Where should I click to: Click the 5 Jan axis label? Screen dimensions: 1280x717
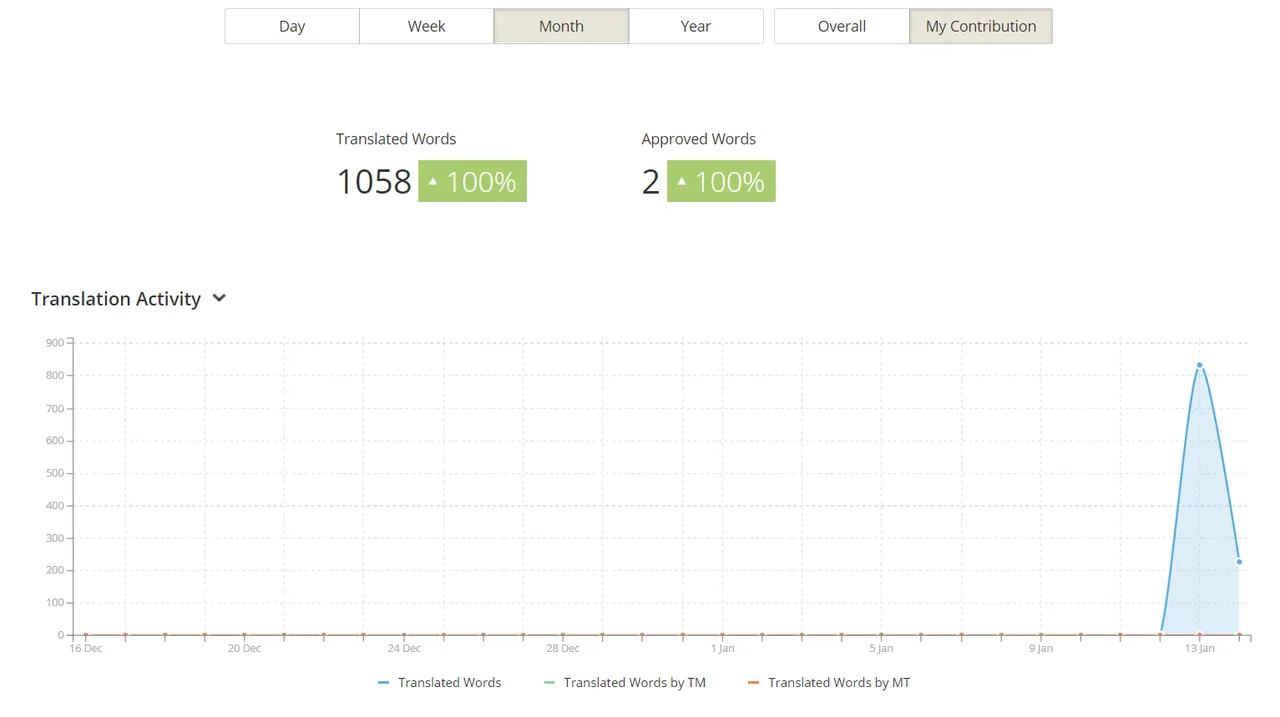[x=881, y=648]
